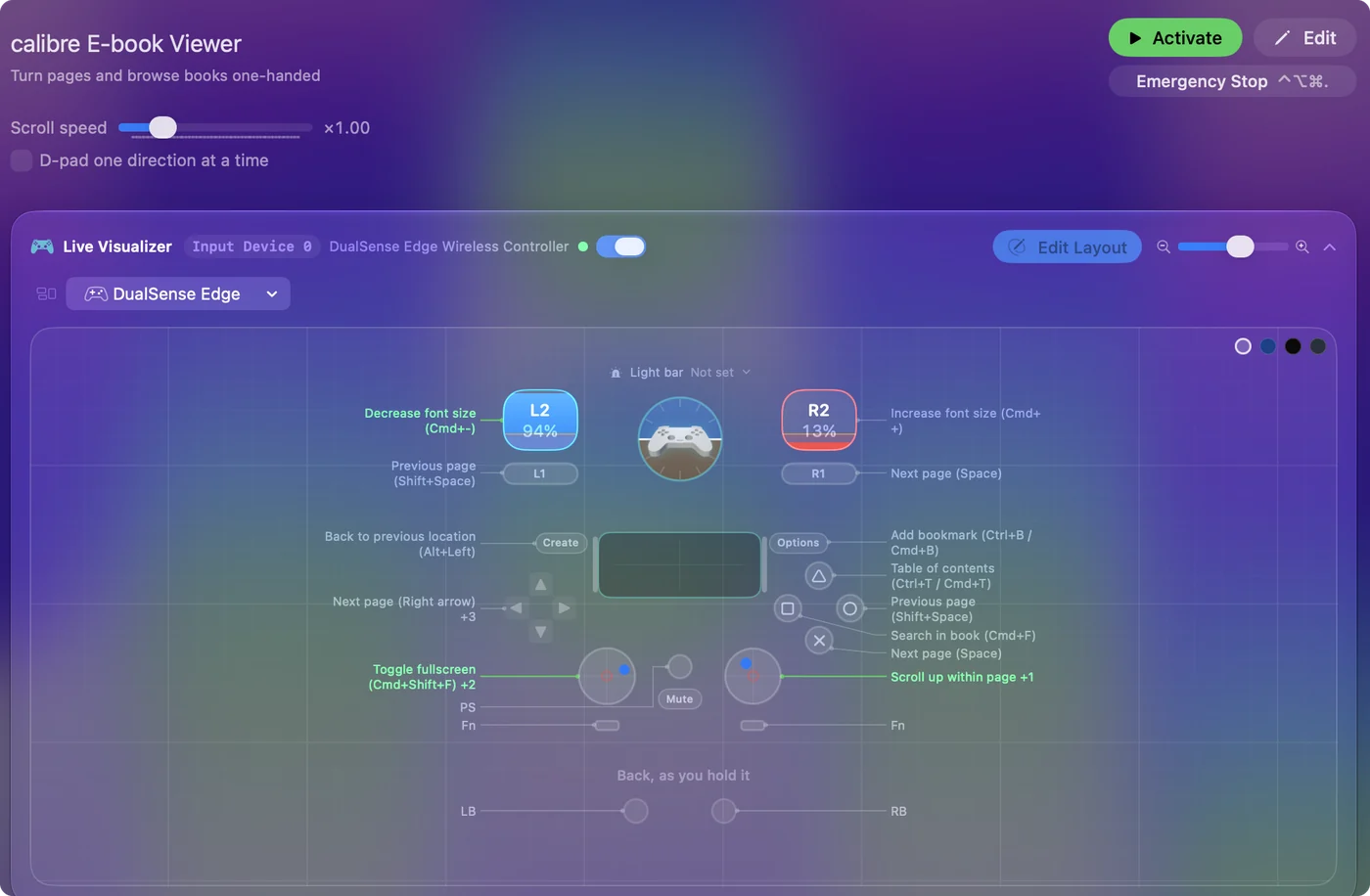Open the DualSense Edge controller dropdown

[178, 293]
